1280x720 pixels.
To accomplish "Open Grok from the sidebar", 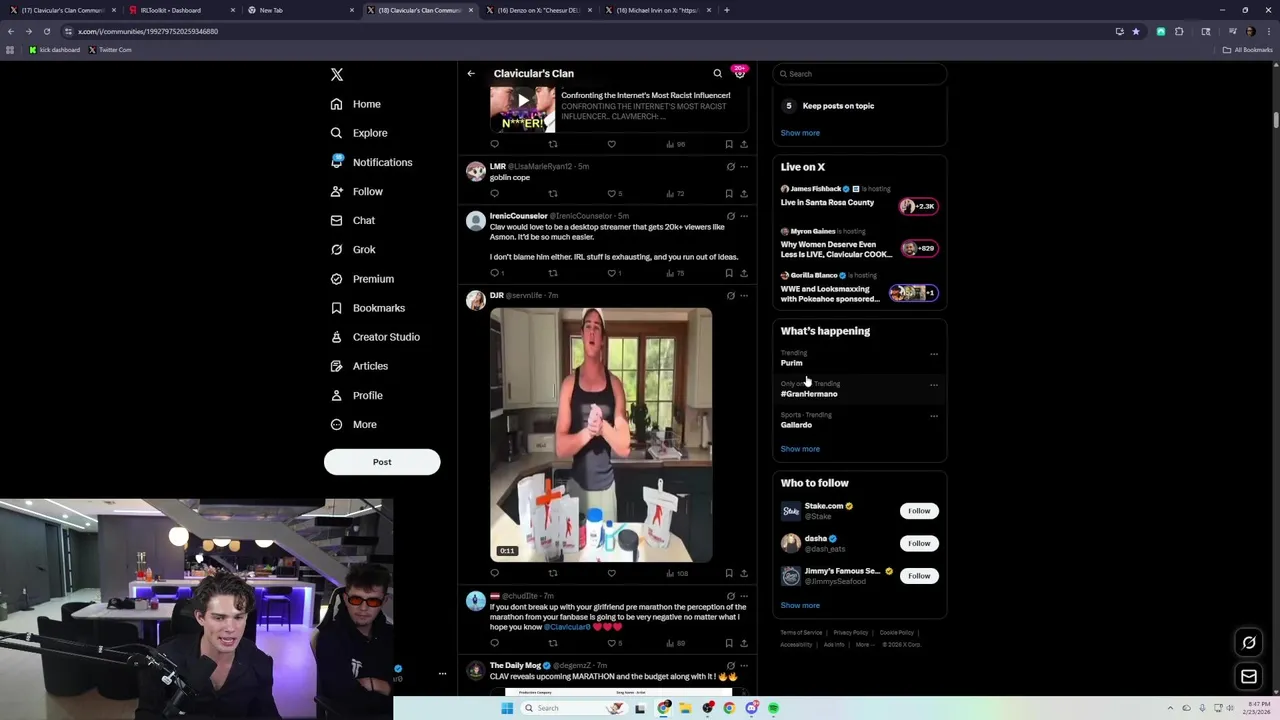I will coord(352,249).
